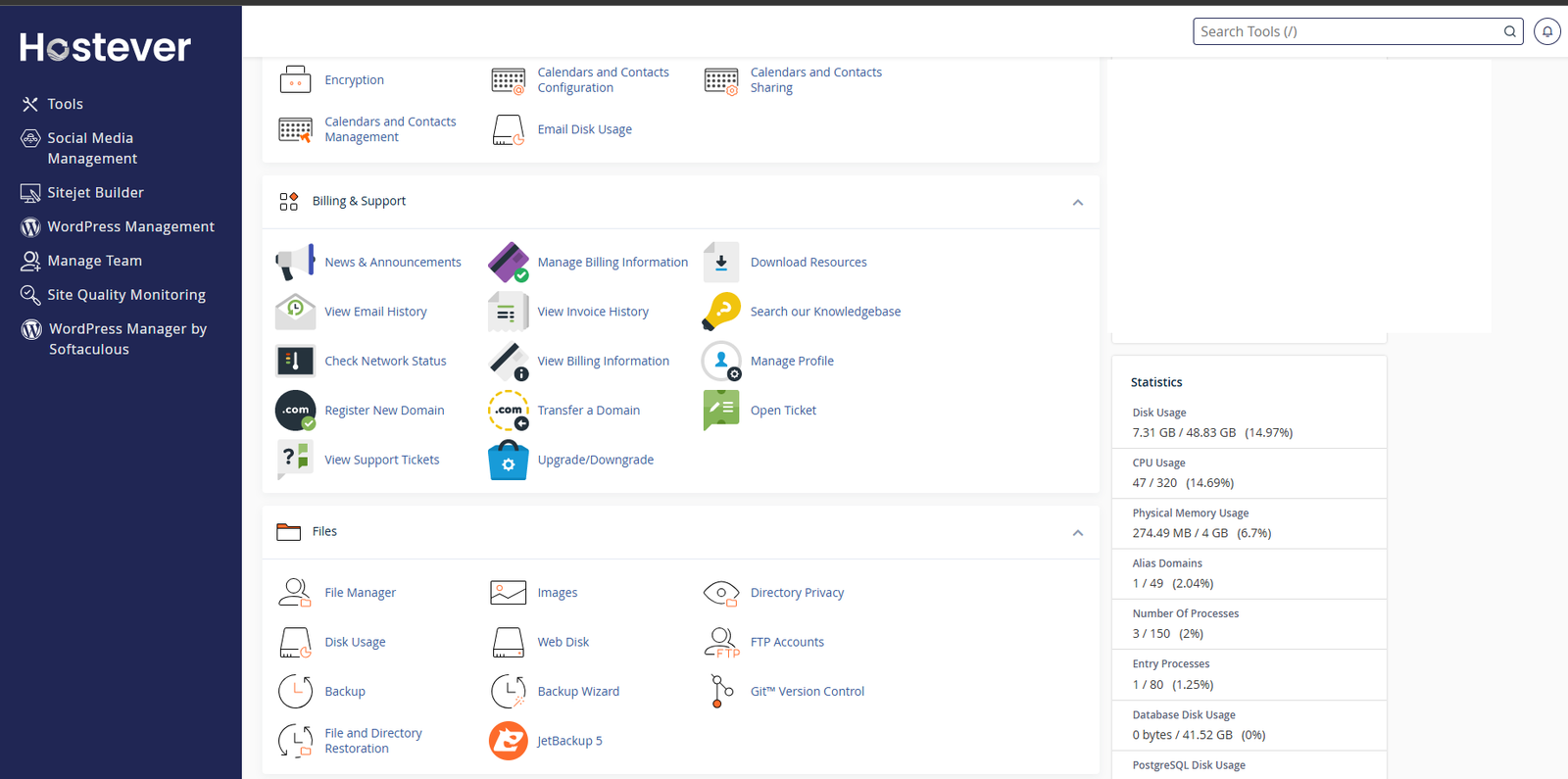This screenshot has width=1568, height=779.
Task: Open the View Support Tickets link
Action: coord(381,460)
